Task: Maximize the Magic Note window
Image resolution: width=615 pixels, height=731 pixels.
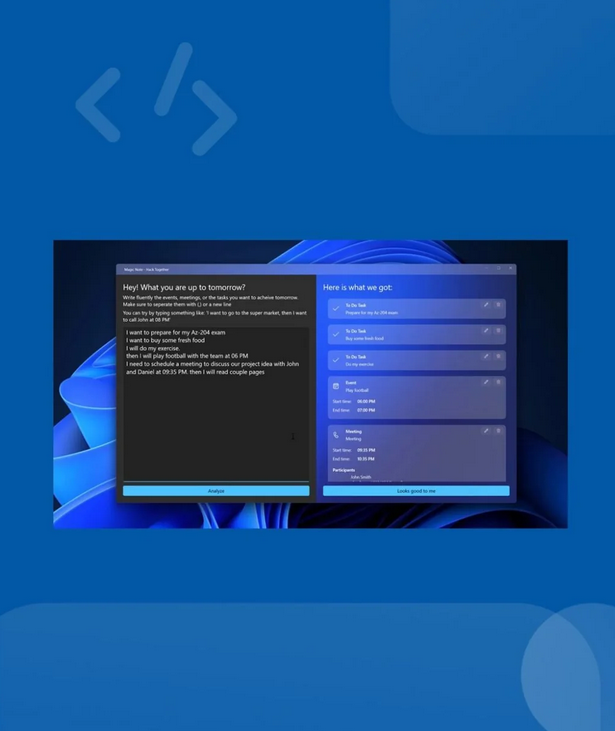Action: pyautogui.click(x=498, y=269)
